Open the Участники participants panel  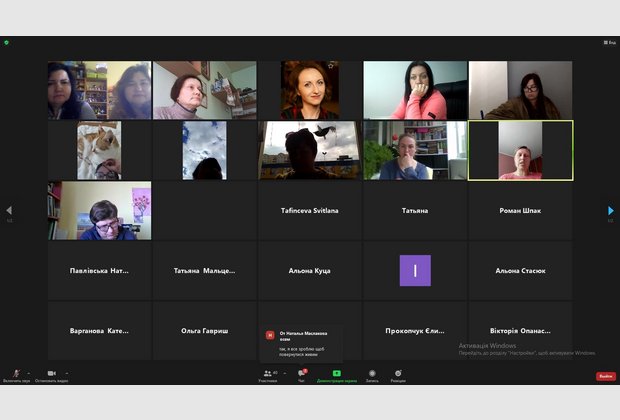268,373
